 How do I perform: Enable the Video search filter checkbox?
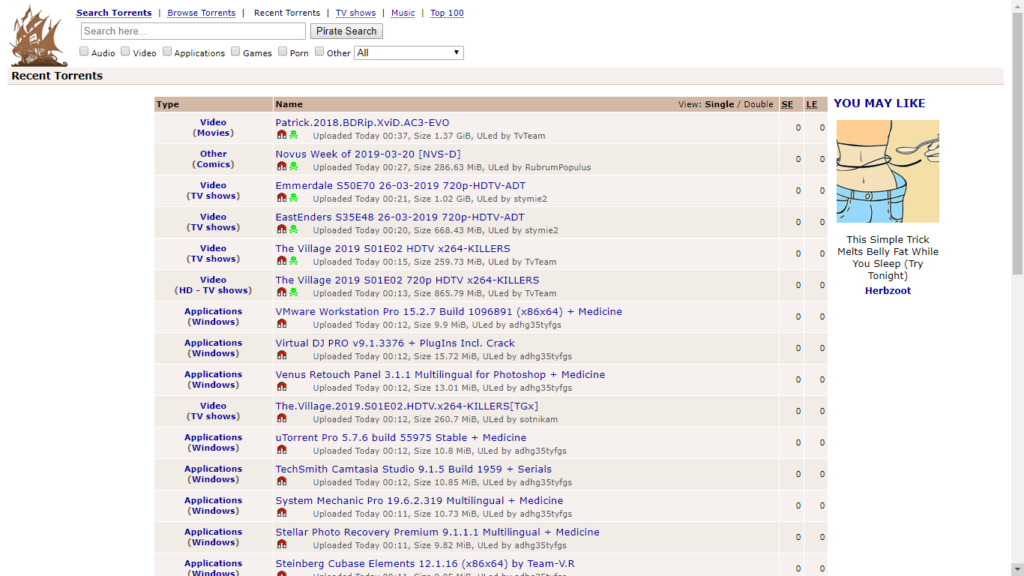point(125,51)
